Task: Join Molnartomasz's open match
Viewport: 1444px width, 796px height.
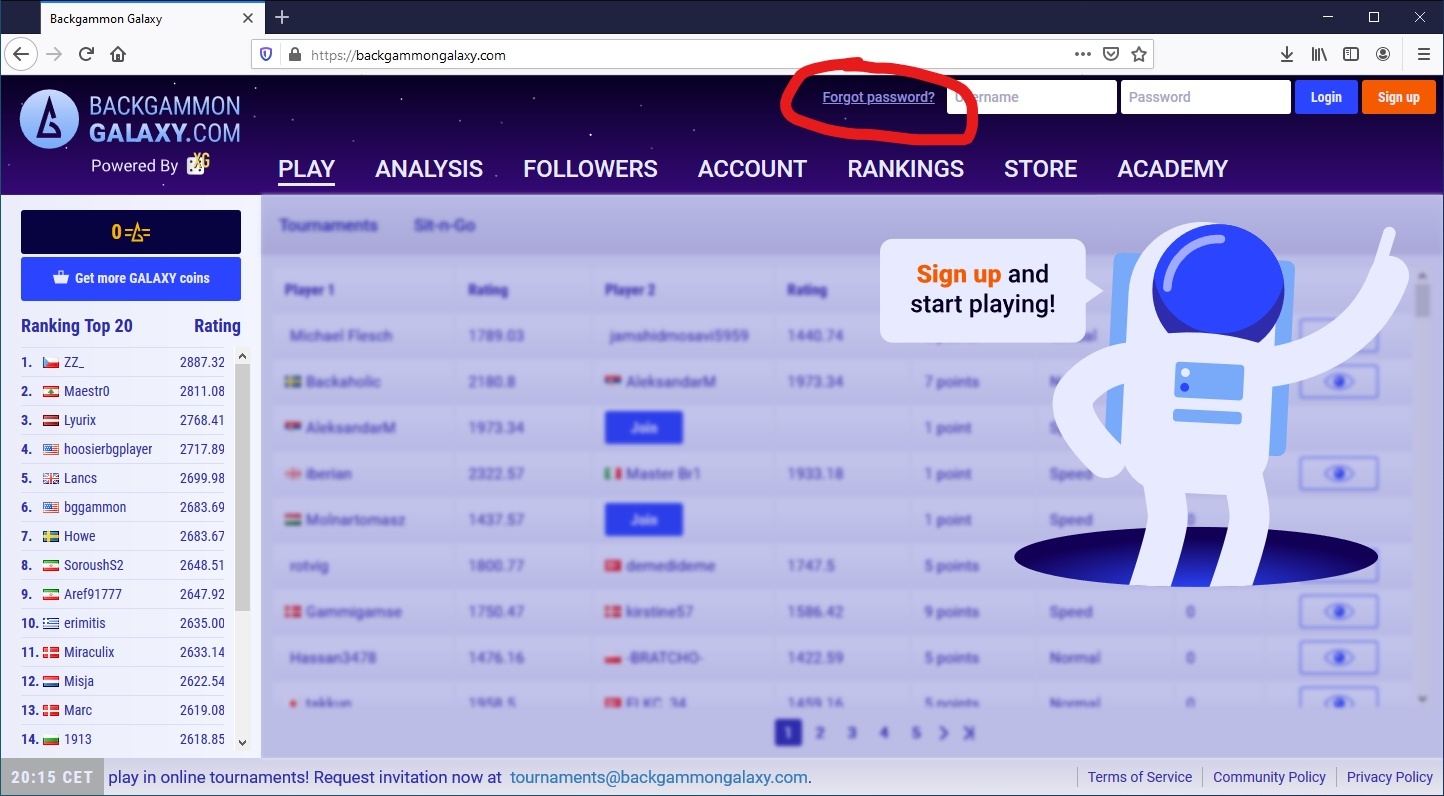Action: pos(644,519)
